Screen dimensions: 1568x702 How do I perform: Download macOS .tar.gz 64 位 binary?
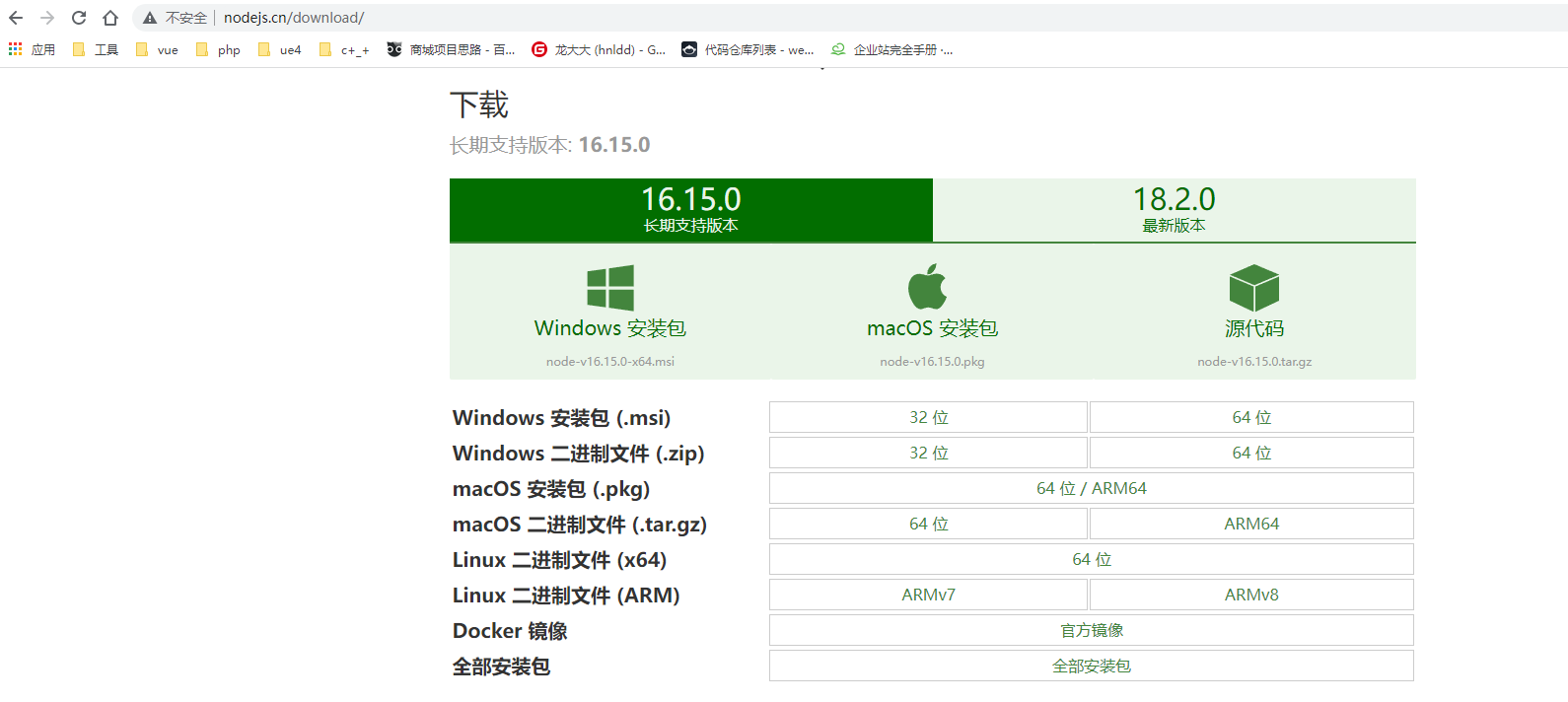coord(928,524)
